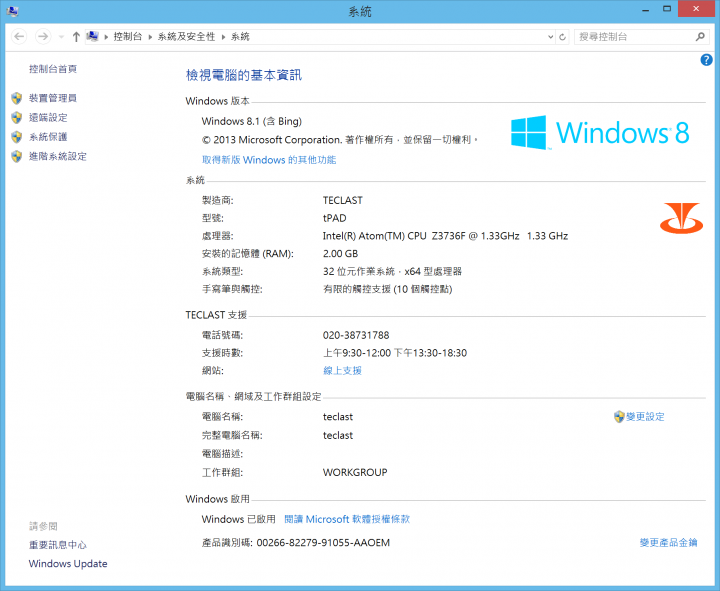
Task: Open 系統保護 from sidebar
Action: [48, 137]
